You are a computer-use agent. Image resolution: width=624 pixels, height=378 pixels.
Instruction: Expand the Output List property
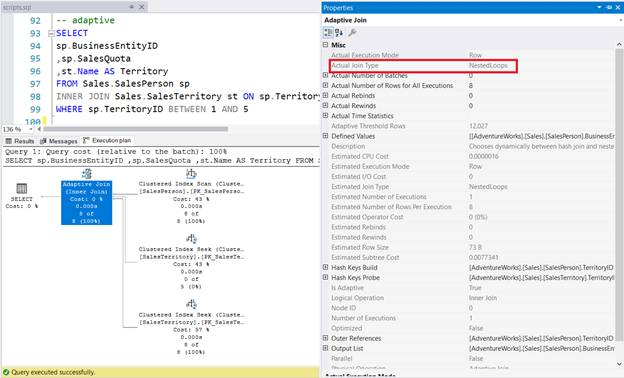tap(326, 348)
